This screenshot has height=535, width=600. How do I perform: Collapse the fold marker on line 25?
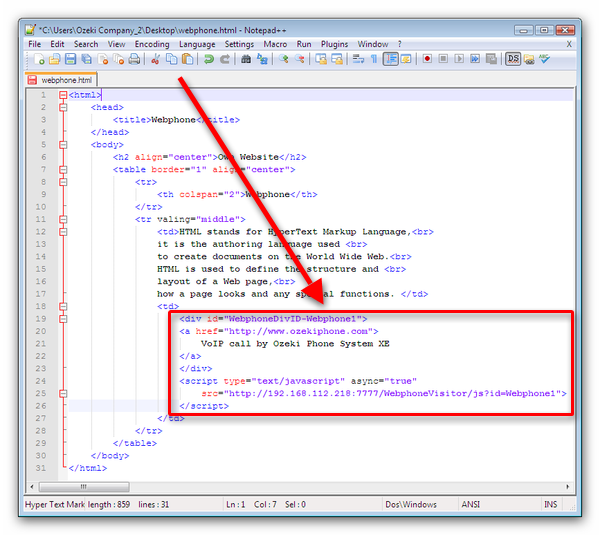point(63,393)
